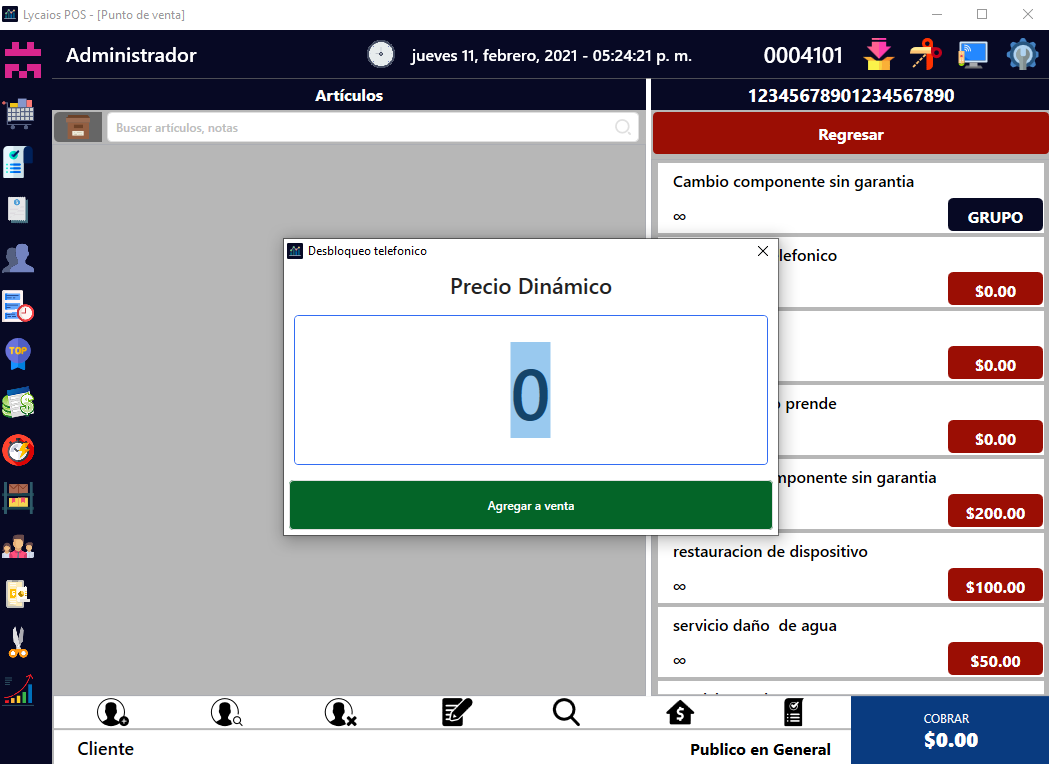Remove customer using the user-X icon
Image resolution: width=1049 pixels, height=764 pixels.
click(x=340, y=712)
